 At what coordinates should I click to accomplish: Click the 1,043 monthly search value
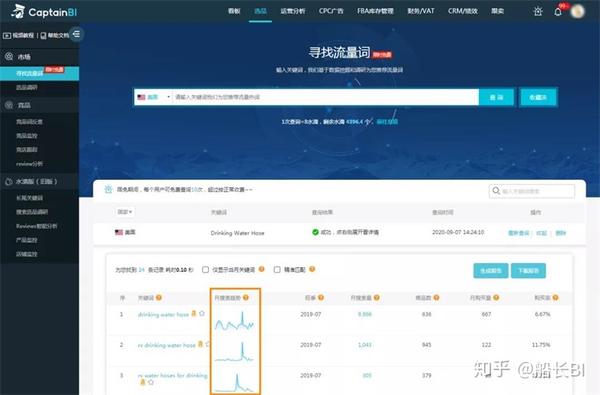(x=365, y=345)
